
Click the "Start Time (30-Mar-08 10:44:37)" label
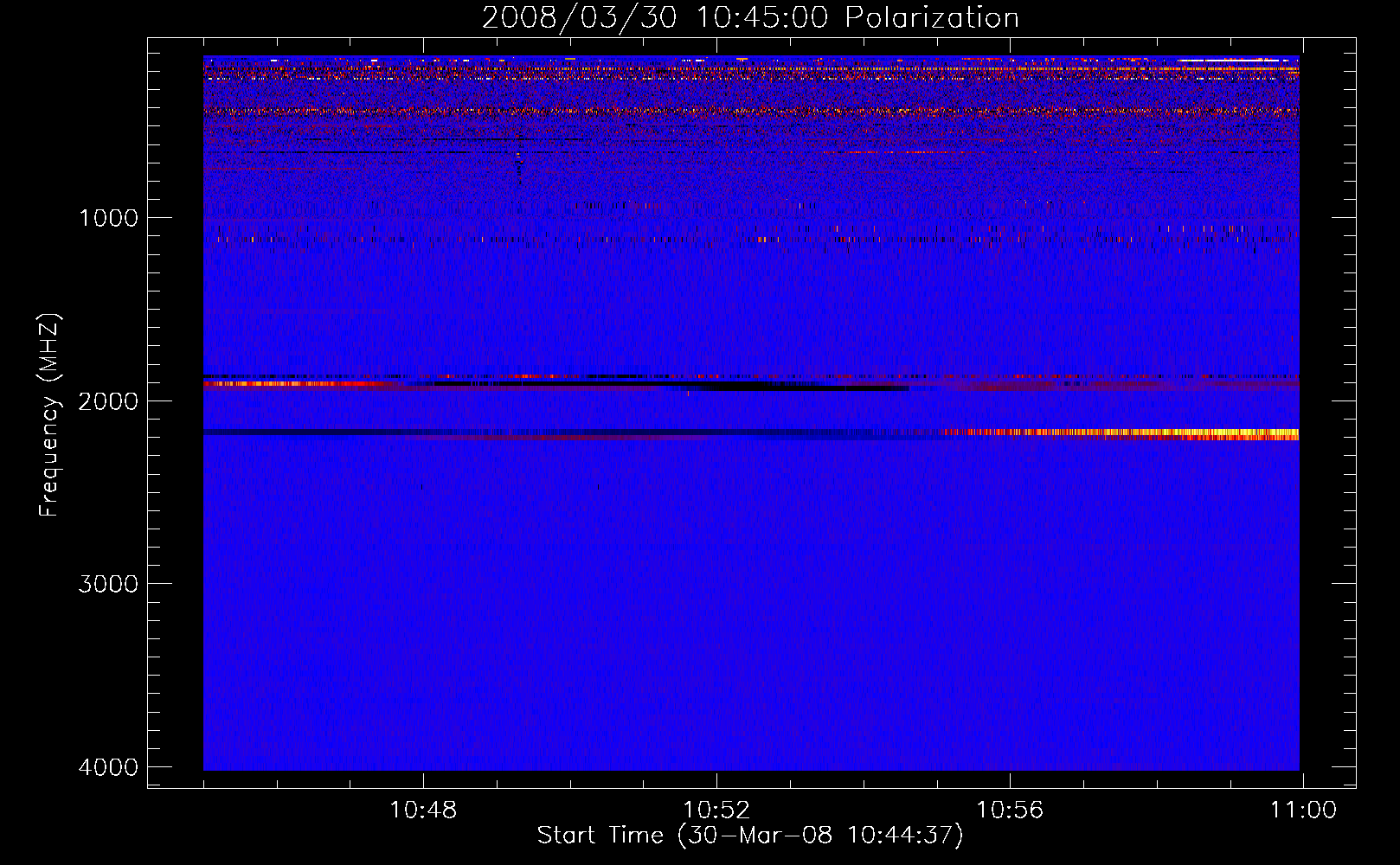(x=750, y=836)
